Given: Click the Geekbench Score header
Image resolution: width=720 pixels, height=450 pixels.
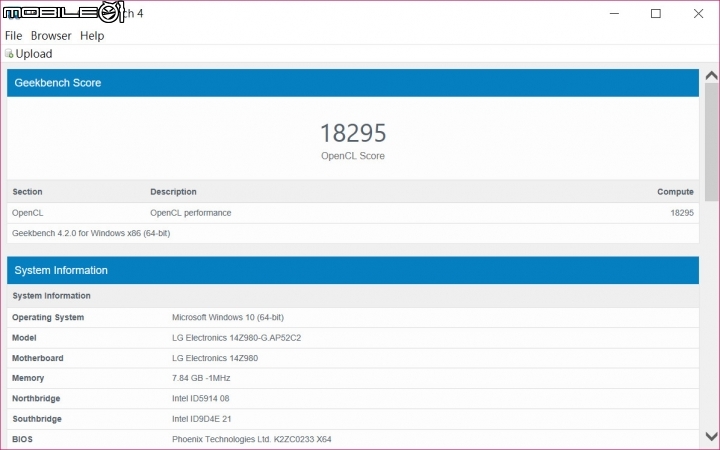Looking at the screenshot, I should pyautogui.click(x=353, y=83).
